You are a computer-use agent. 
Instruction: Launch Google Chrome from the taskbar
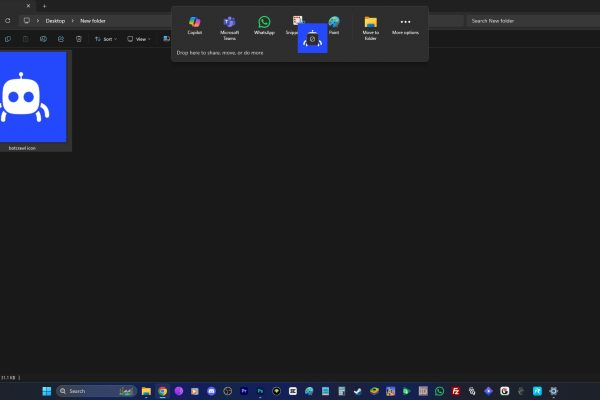click(163, 391)
